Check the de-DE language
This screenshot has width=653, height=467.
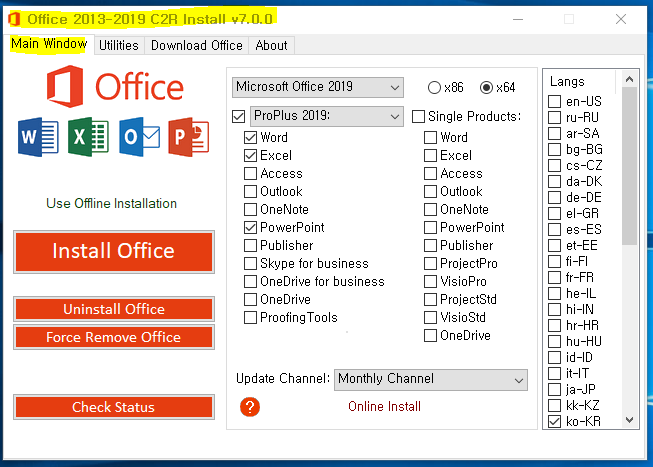(554, 197)
